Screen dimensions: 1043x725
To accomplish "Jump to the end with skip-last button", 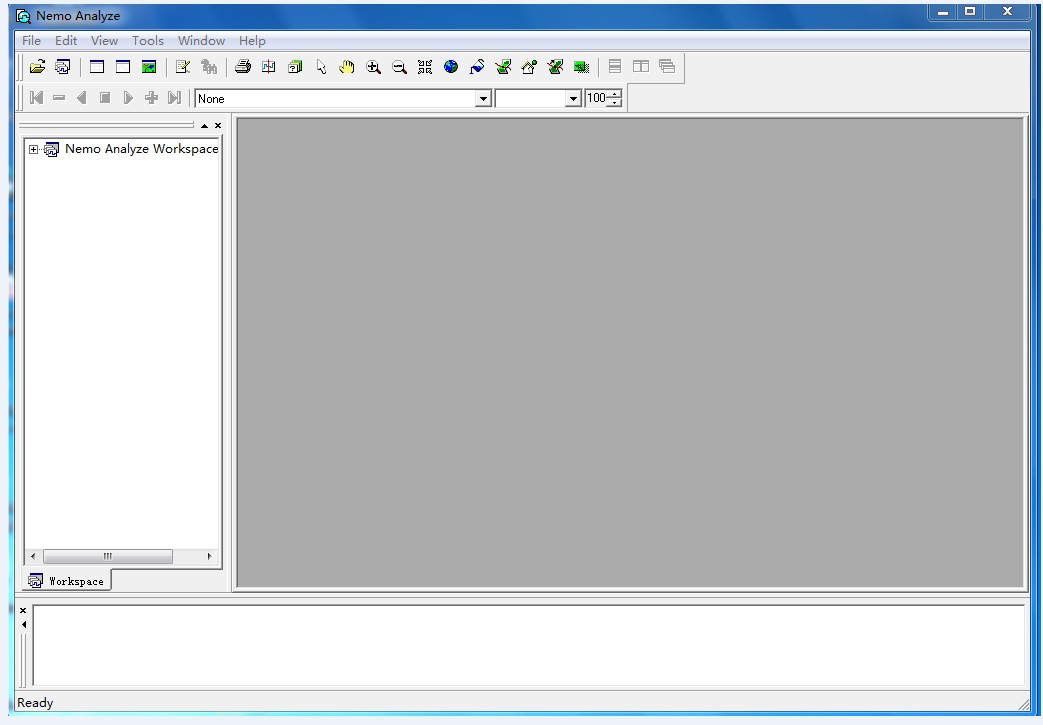I will [174, 98].
